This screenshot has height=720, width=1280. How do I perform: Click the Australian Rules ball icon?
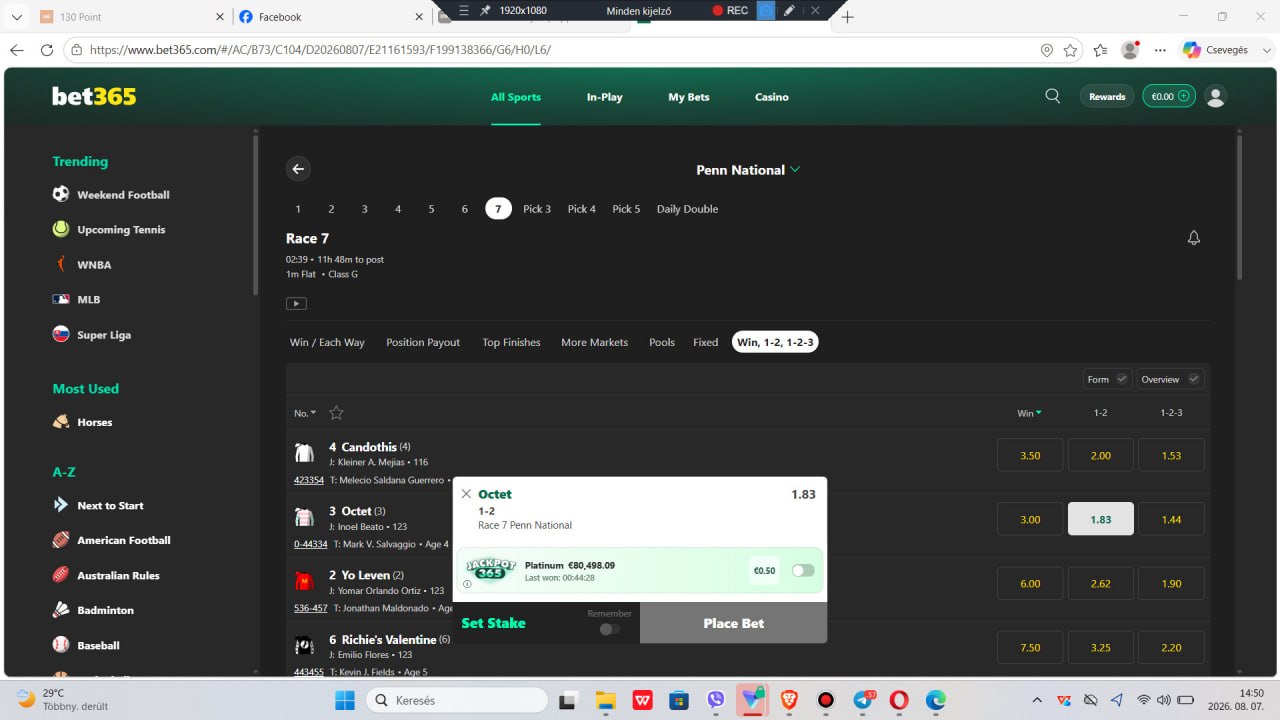[61, 575]
